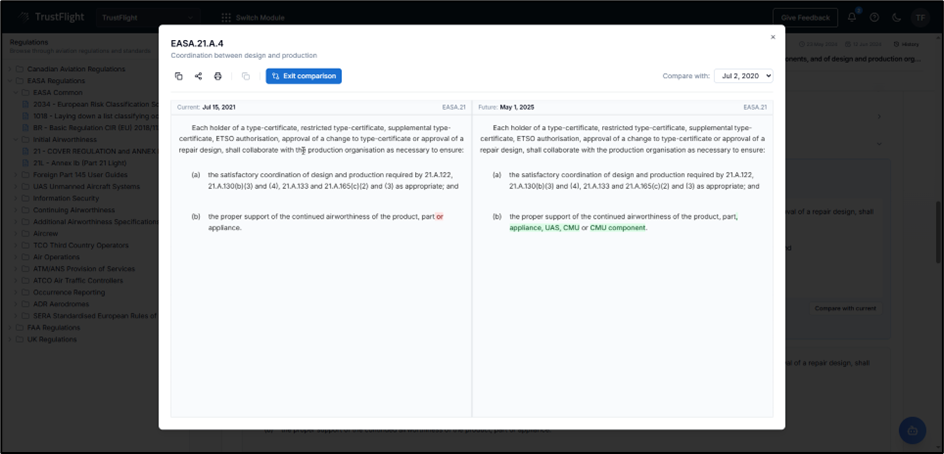Share the EASA.21.A.4 regulation
This screenshot has height=454, width=944.
pyautogui.click(x=198, y=76)
